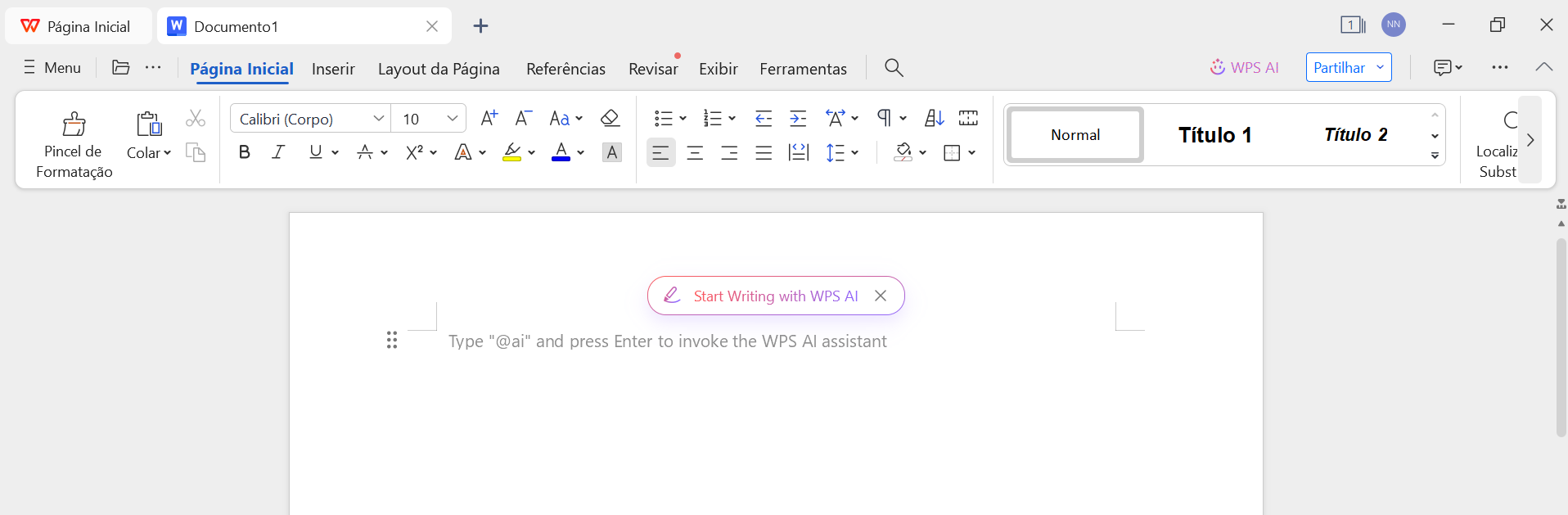Click the decrease indent icon
The image size is (1568, 515).
(764, 119)
